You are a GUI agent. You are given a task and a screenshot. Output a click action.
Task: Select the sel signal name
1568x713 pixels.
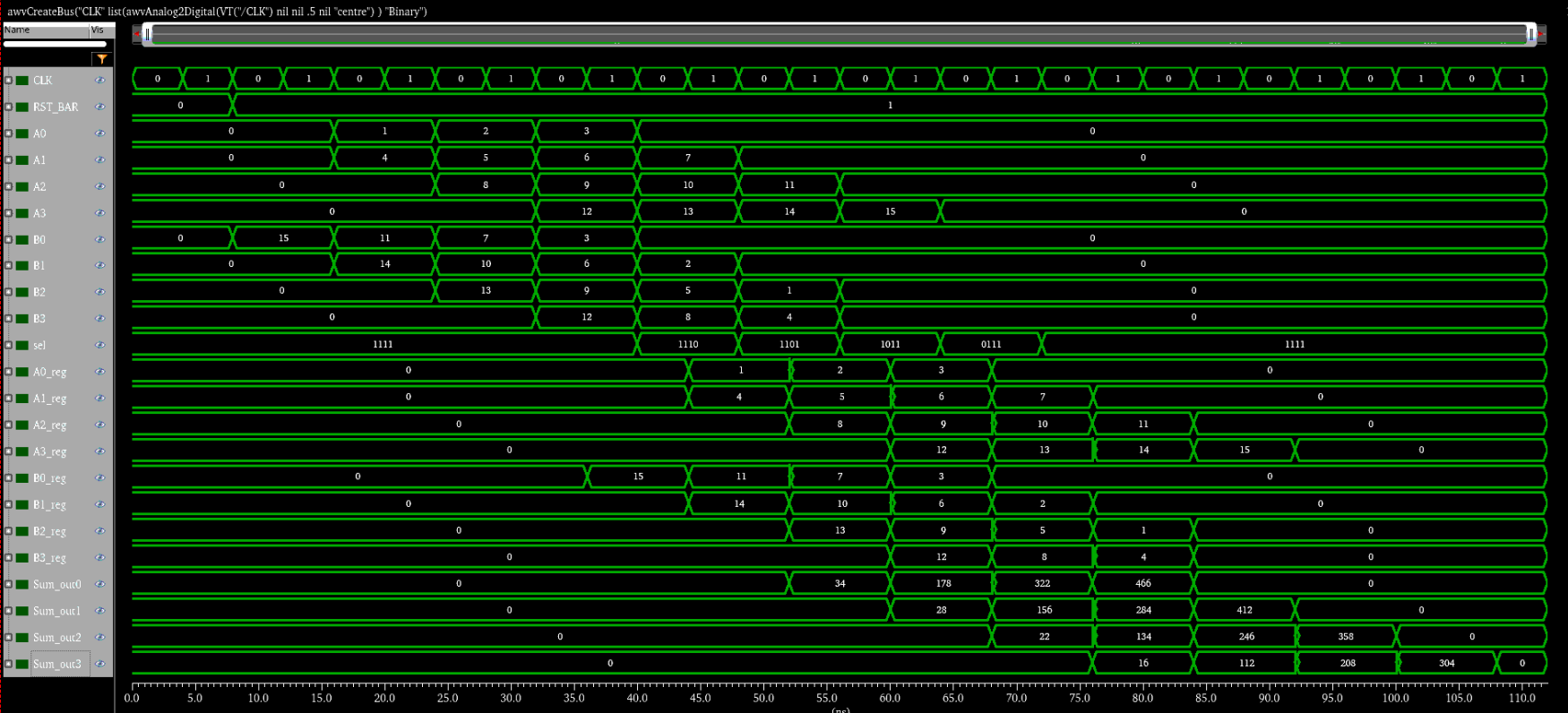click(39, 346)
